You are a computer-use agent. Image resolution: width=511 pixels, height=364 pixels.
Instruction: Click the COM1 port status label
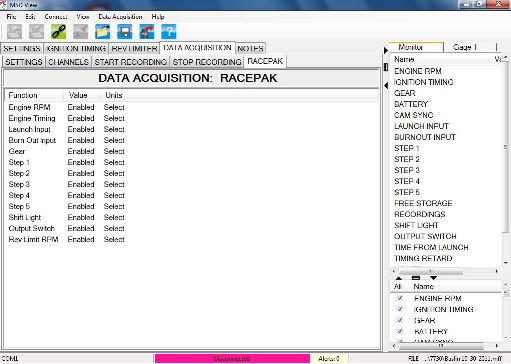(x=10, y=359)
